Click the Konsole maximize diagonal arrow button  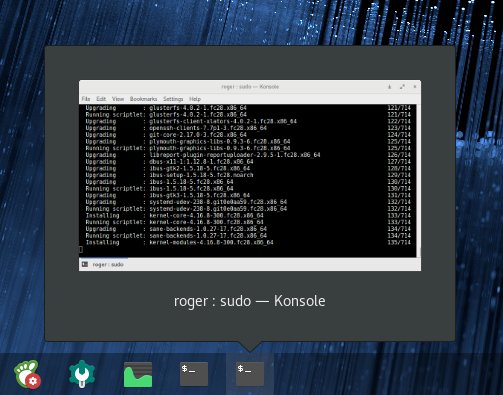(x=402, y=87)
